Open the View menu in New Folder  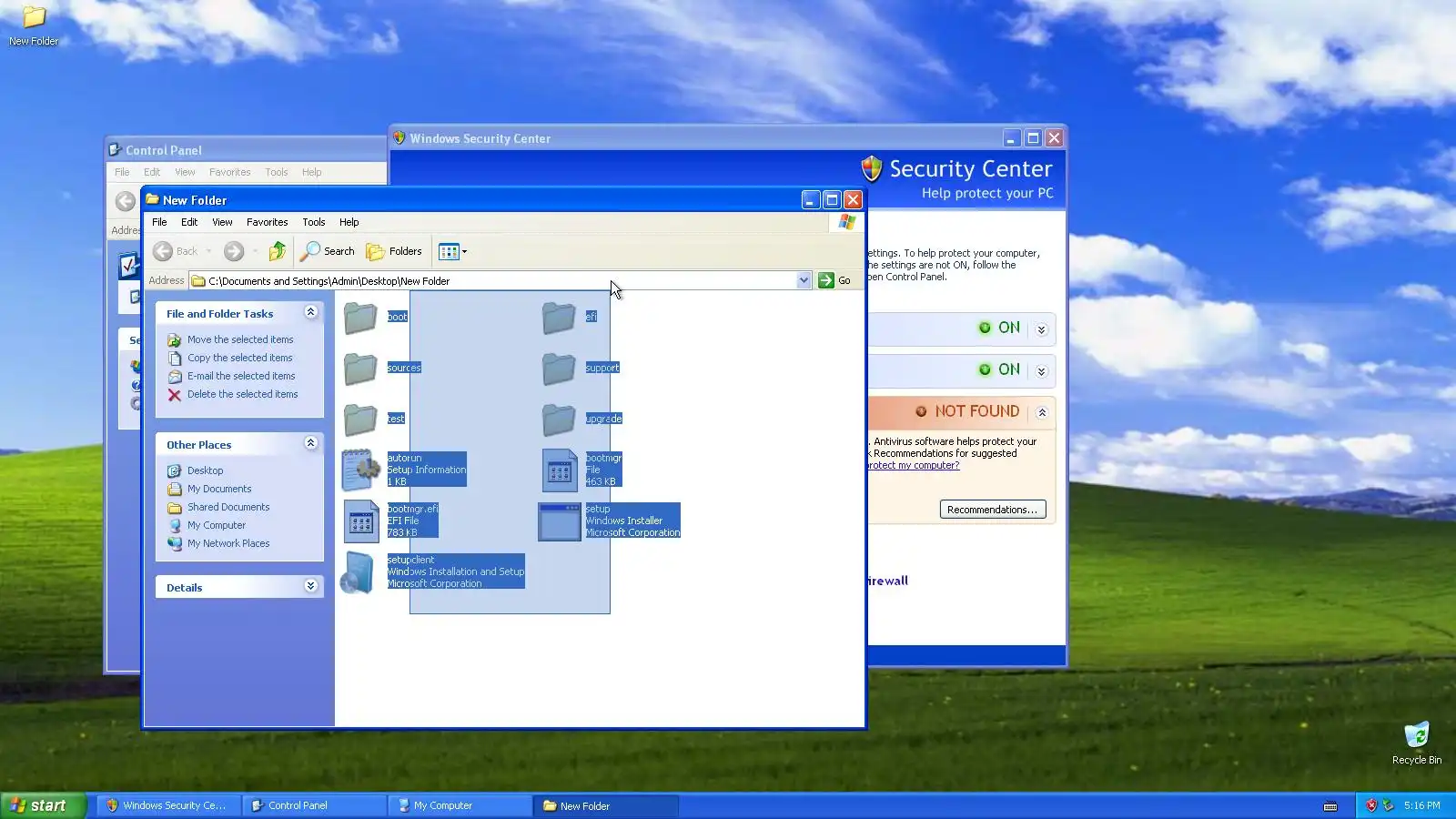[x=222, y=222]
